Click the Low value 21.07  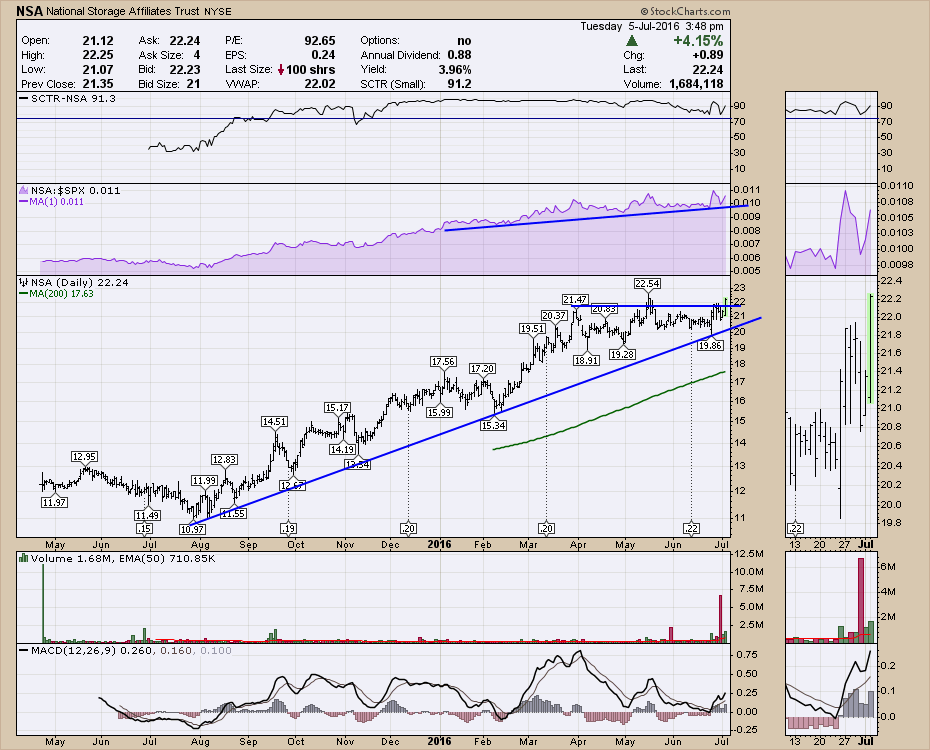[x=98, y=69]
